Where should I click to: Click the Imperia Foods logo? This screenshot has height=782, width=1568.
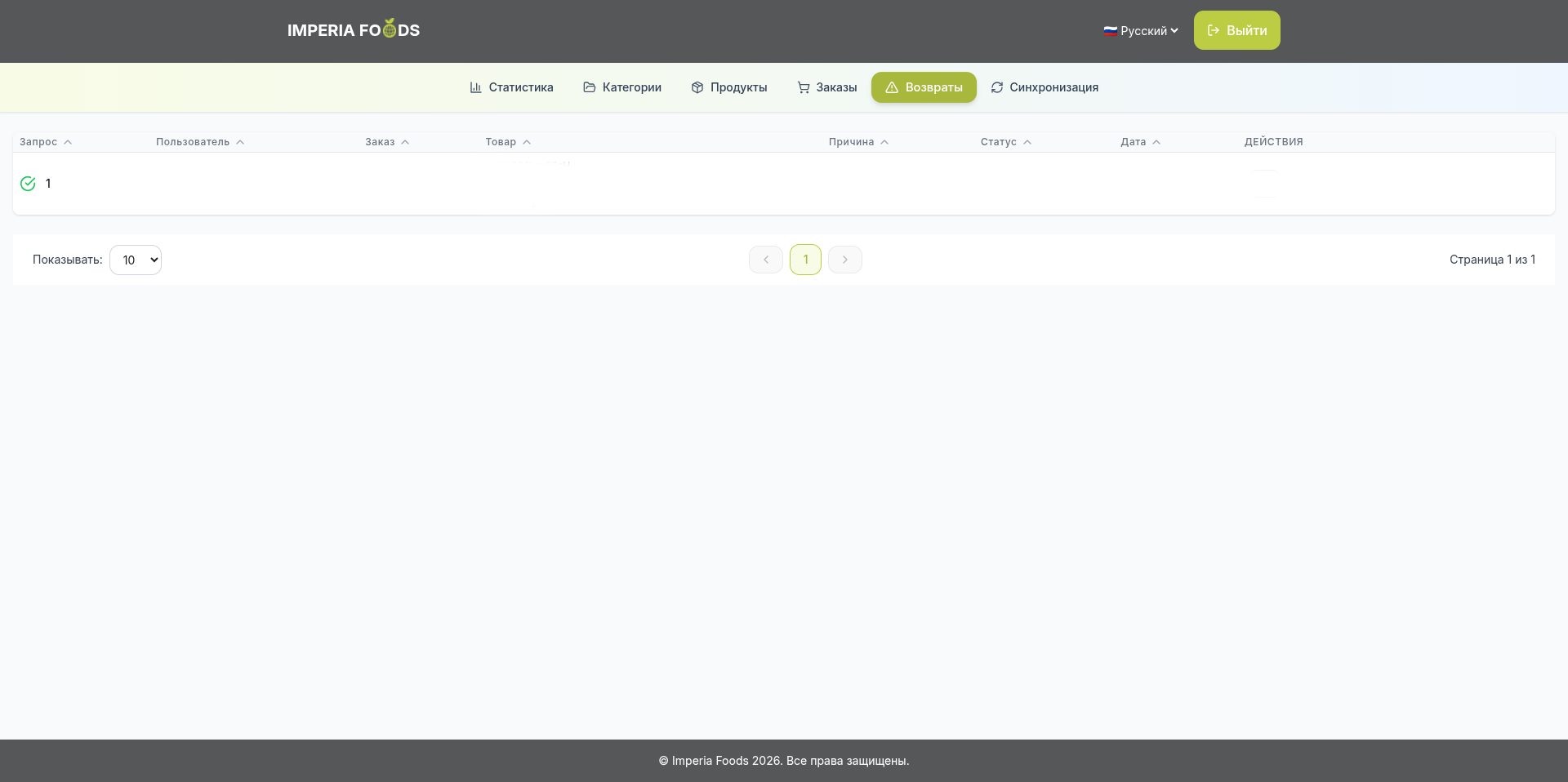click(354, 29)
